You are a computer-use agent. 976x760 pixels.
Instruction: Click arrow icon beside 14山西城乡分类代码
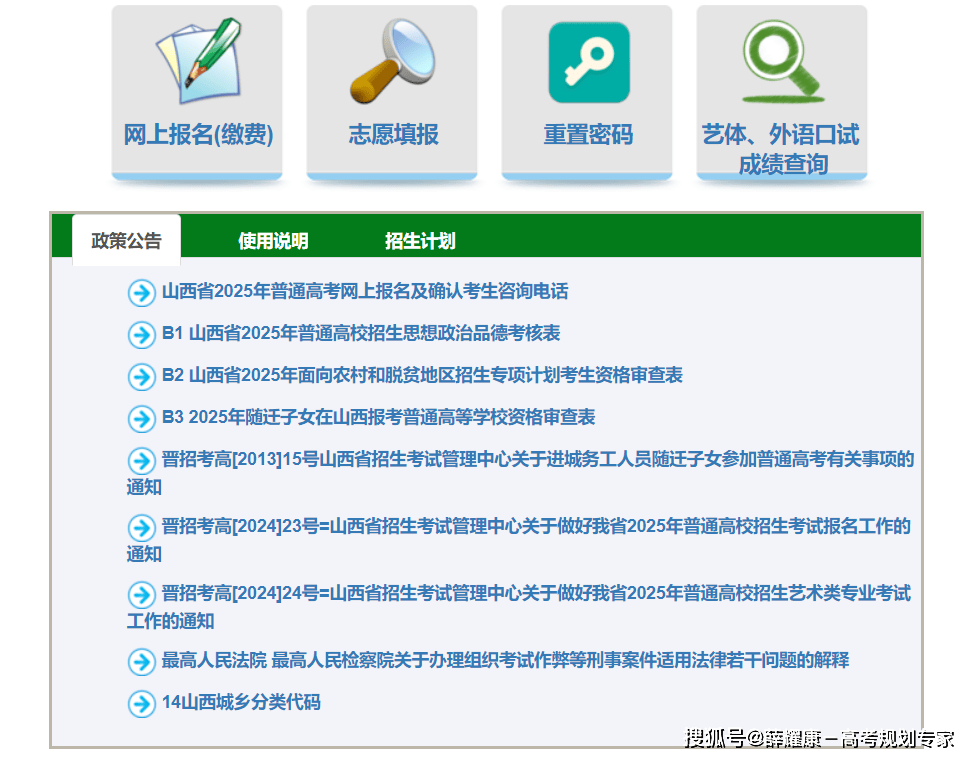pyautogui.click(x=142, y=704)
